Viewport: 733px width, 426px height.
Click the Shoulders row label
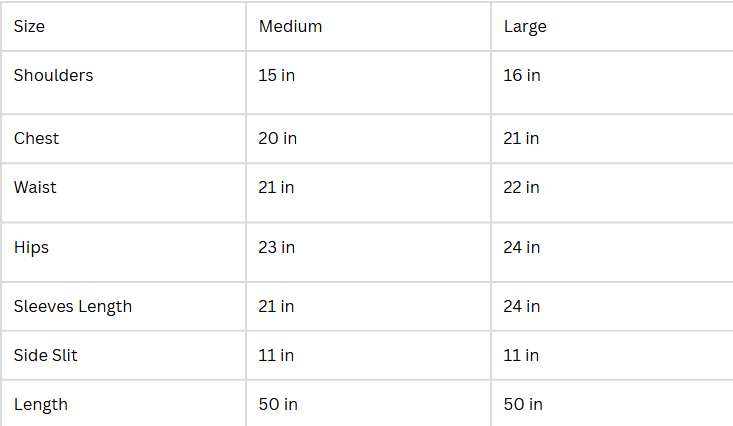[53, 75]
